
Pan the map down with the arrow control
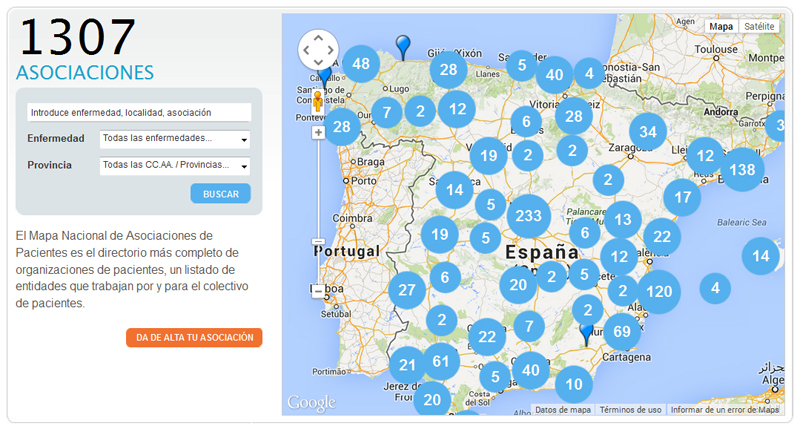tap(318, 62)
